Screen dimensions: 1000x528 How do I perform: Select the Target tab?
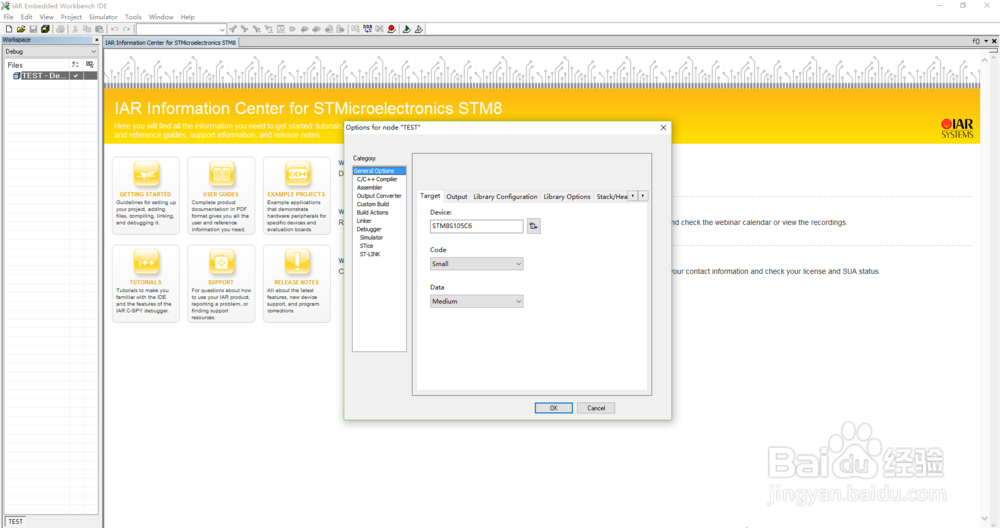[x=430, y=196]
